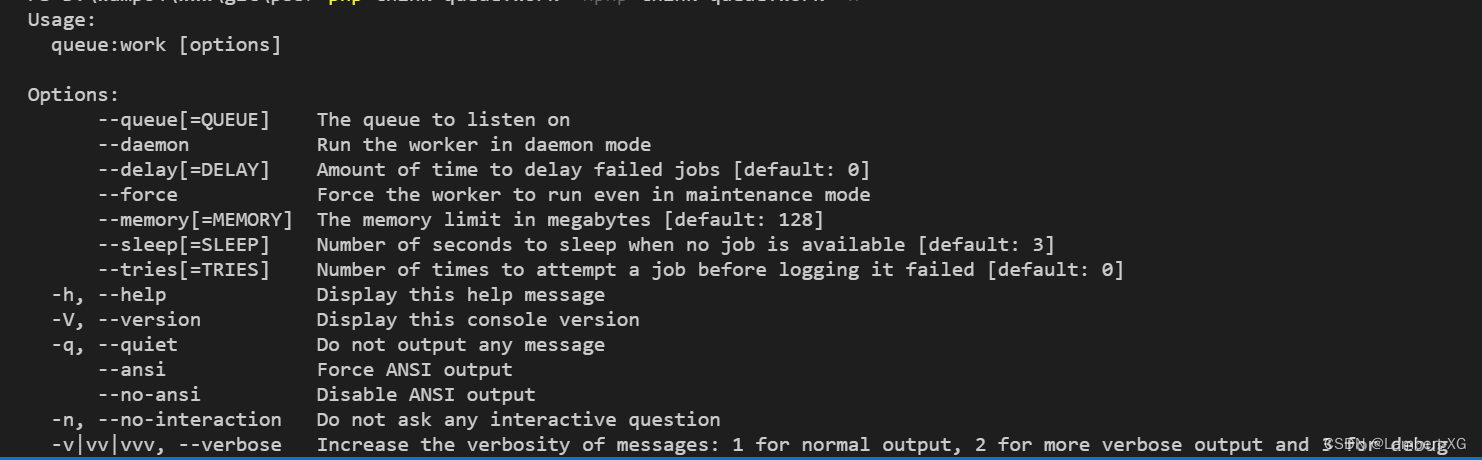Select the --sleep[=SLEEP] option text
The height and width of the screenshot is (460, 1482).
pyautogui.click(x=184, y=245)
